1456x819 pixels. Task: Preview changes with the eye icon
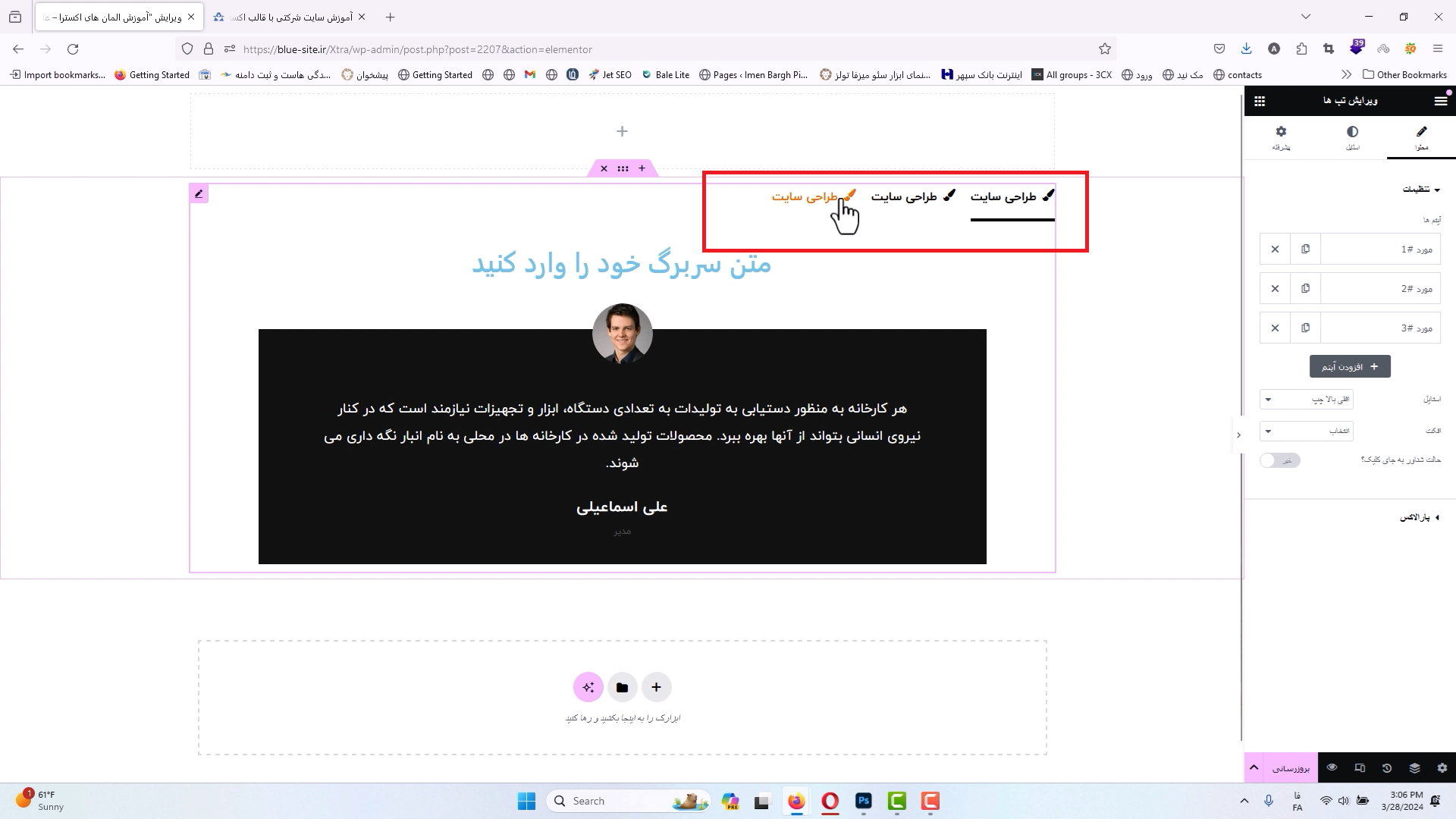pyautogui.click(x=1332, y=768)
